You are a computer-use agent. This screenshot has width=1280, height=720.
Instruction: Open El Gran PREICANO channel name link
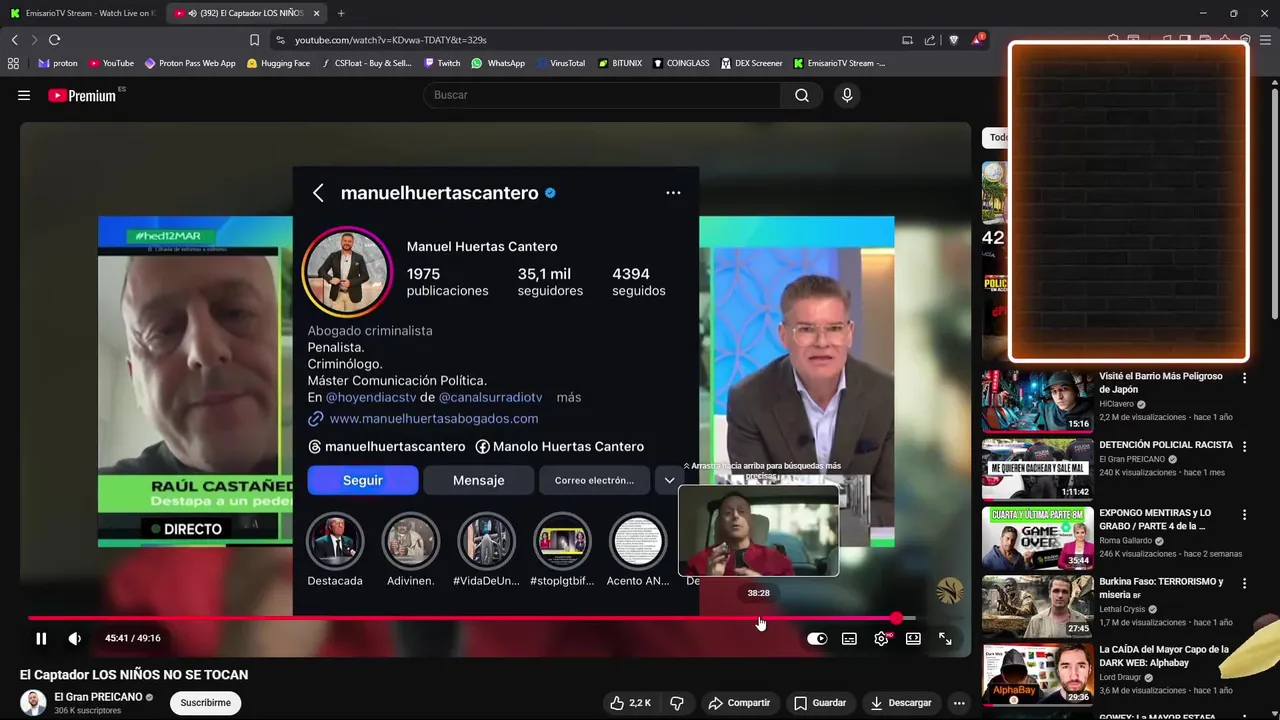coord(98,697)
